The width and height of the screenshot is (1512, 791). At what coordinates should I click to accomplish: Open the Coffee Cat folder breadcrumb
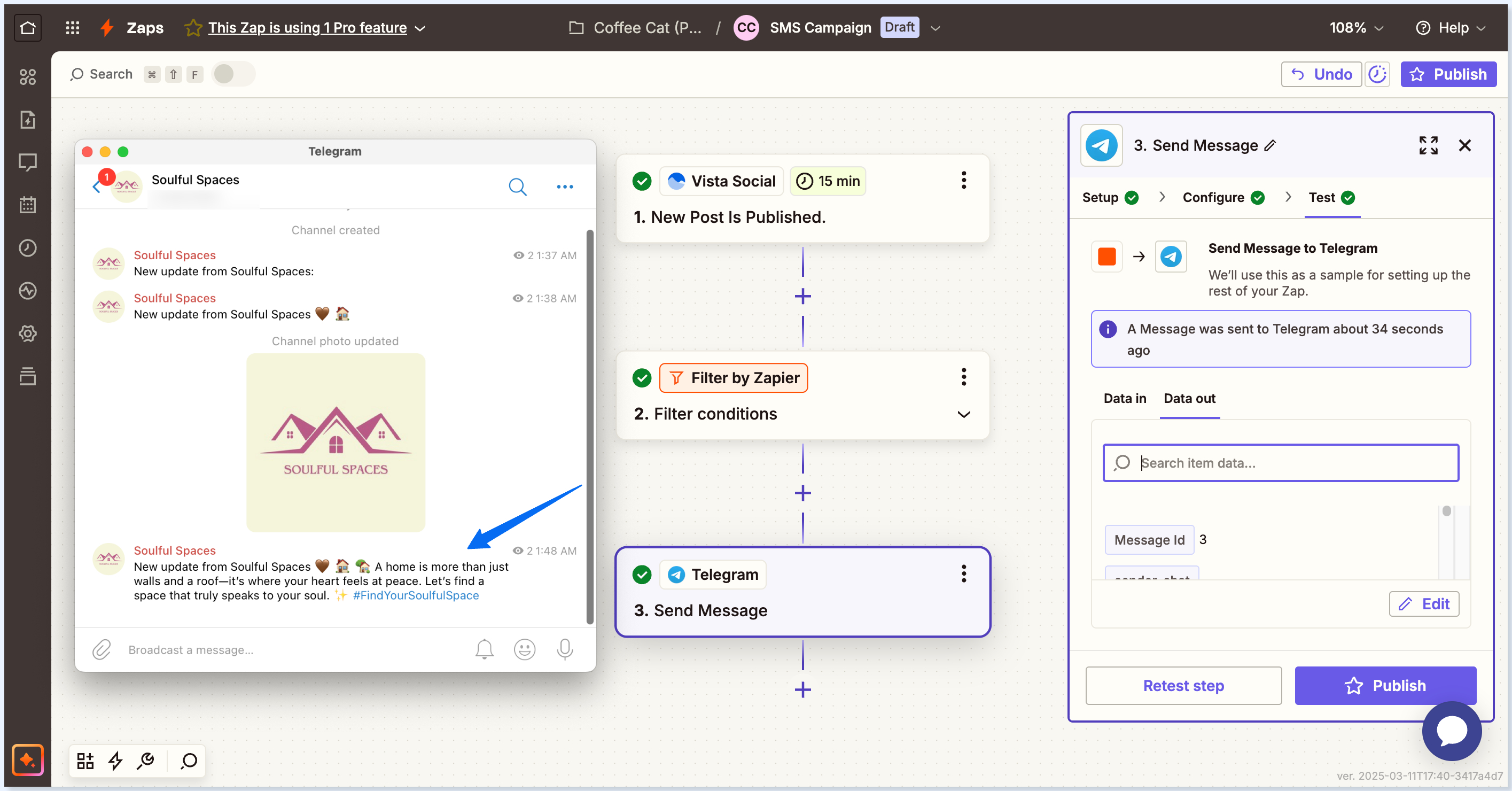(635, 28)
